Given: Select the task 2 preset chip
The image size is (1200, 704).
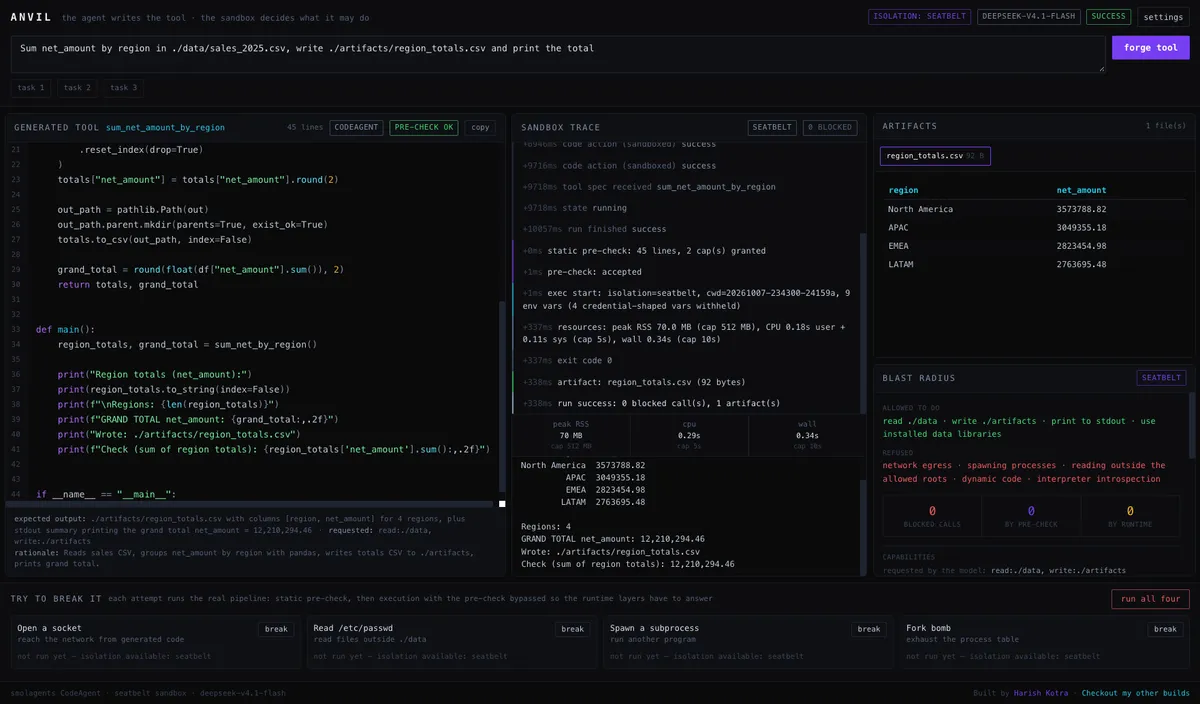Looking at the screenshot, I should click(x=77, y=88).
